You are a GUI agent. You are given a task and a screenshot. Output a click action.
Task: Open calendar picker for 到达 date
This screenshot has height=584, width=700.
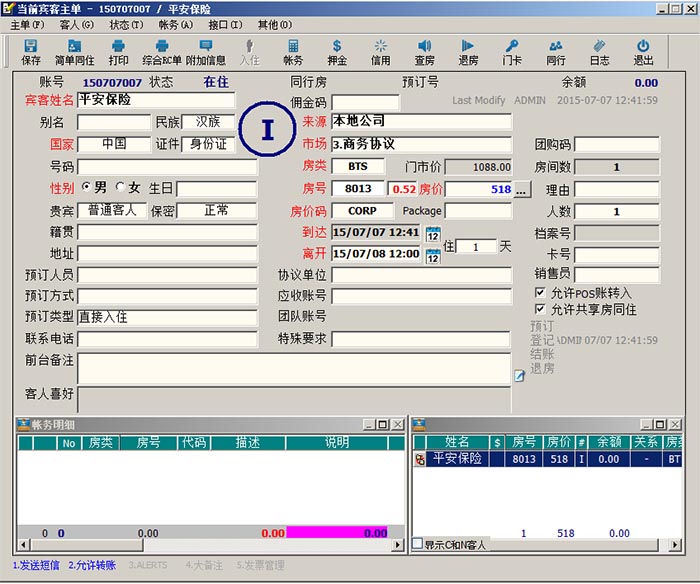(433, 234)
